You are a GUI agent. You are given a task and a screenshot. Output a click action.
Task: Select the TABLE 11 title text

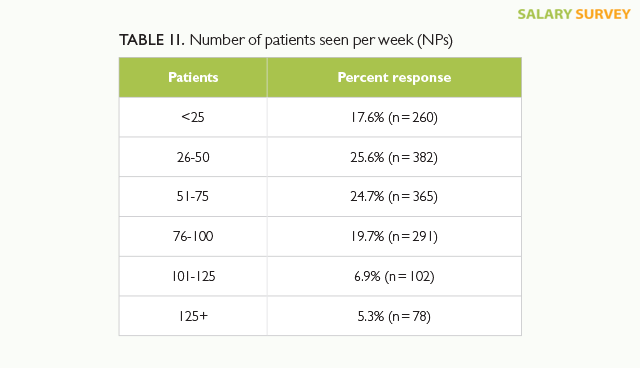click(x=286, y=40)
